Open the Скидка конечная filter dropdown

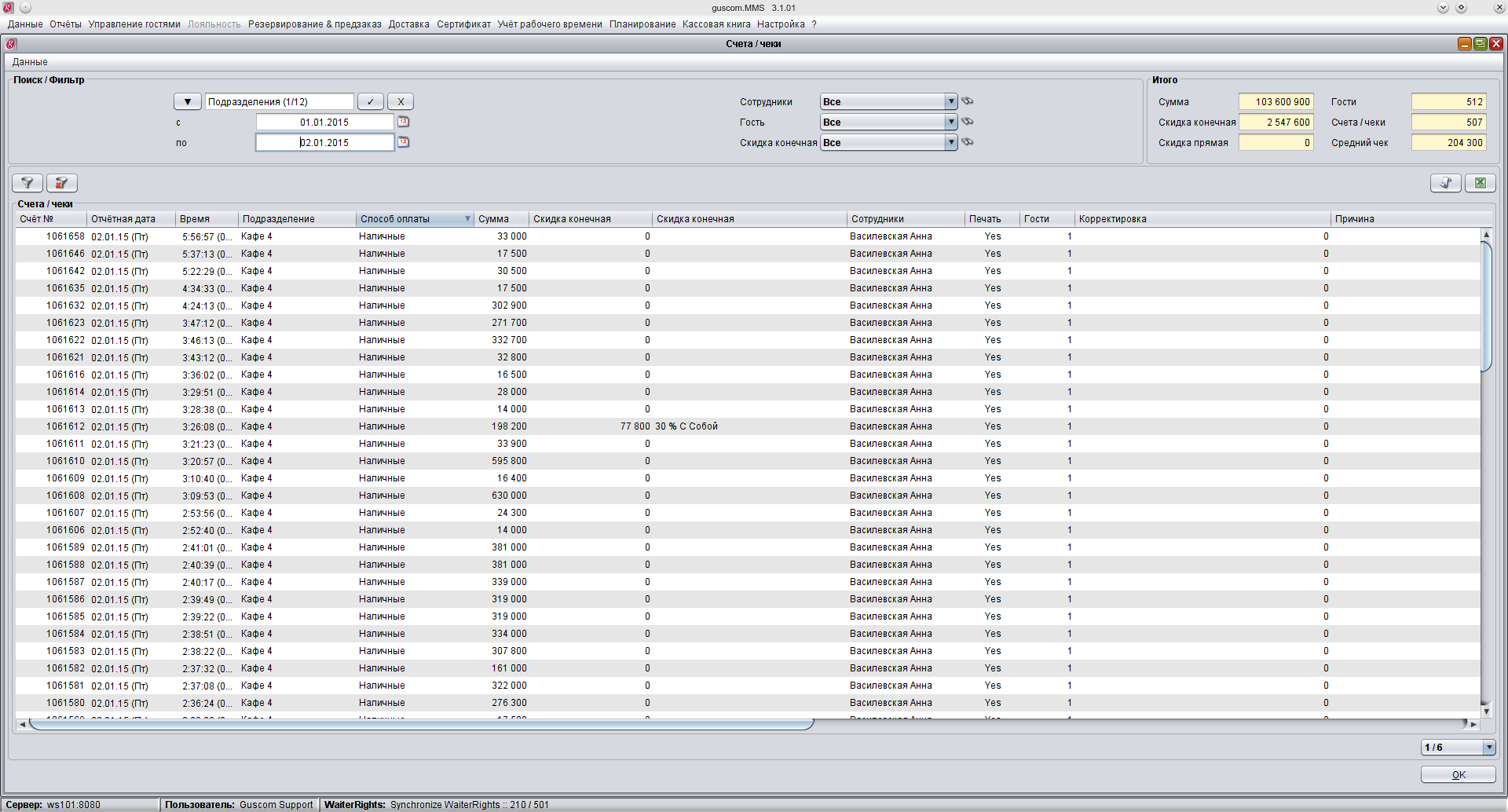coord(950,142)
